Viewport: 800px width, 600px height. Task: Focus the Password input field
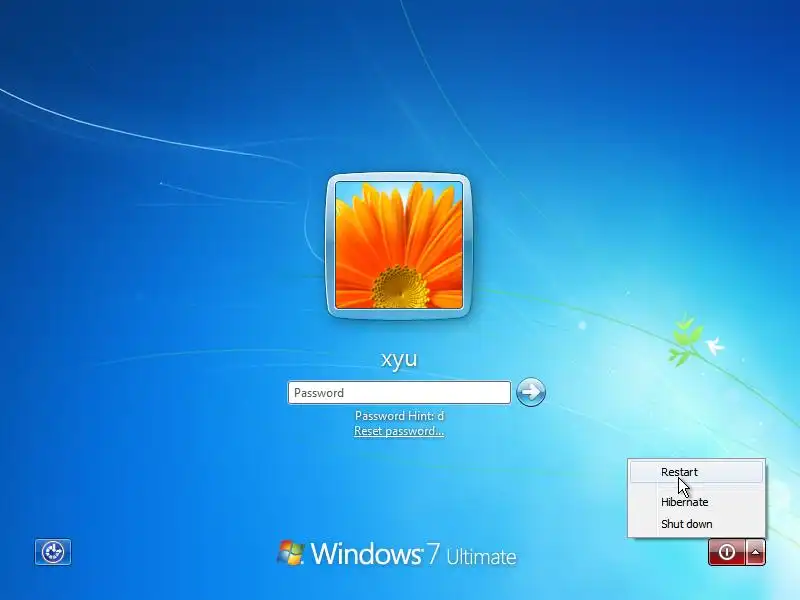pyautogui.click(x=399, y=392)
